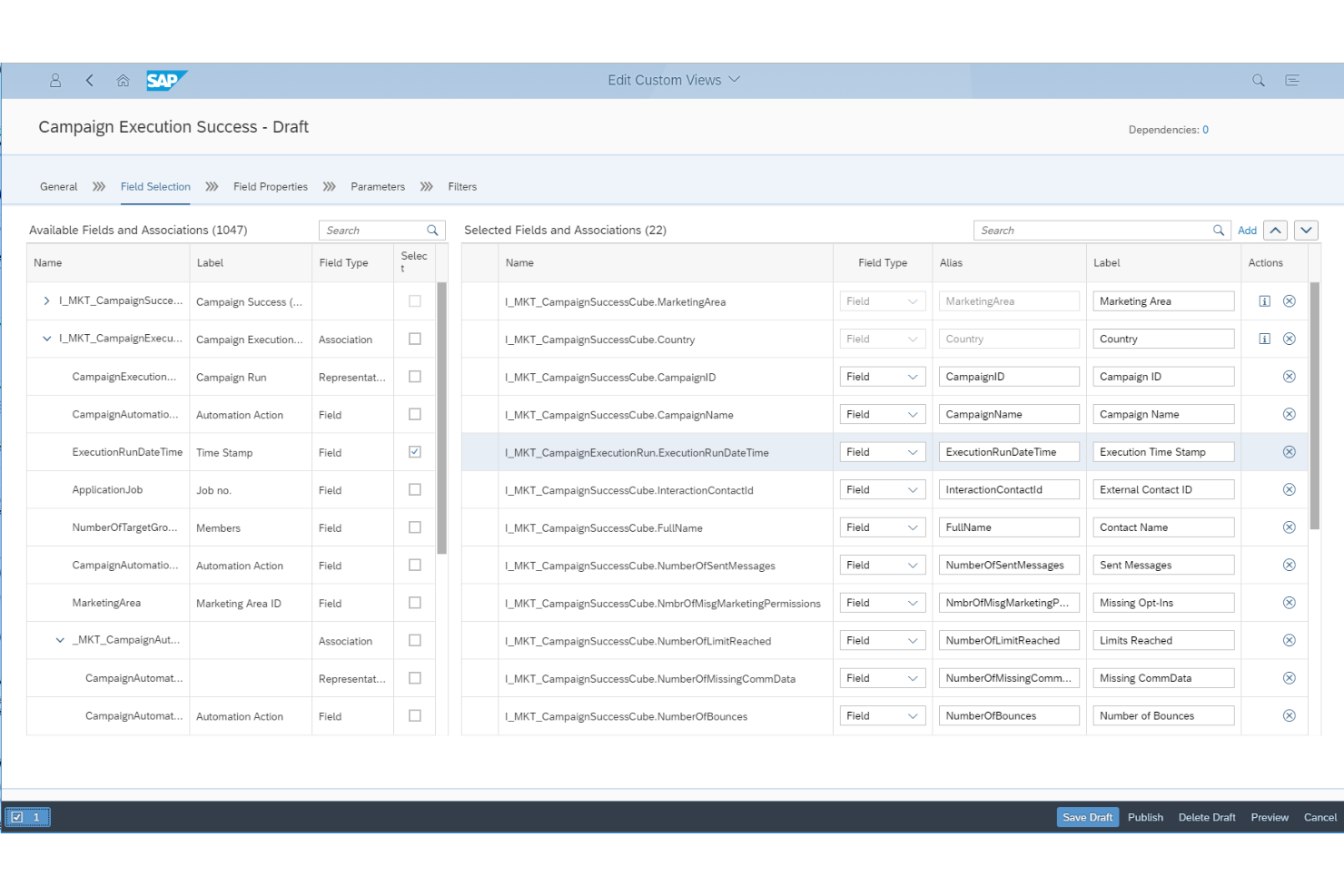Click the SAP logo in the header
Image resolution: width=1344 pixels, height=896 pixels.
pos(166,80)
